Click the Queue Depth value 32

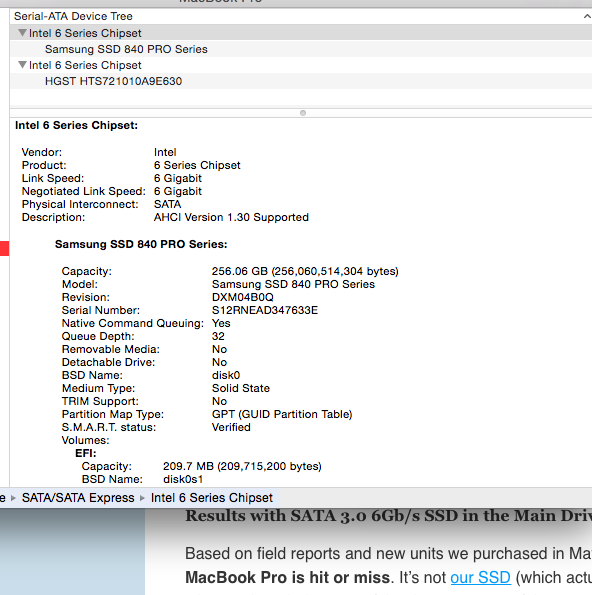[218, 336]
